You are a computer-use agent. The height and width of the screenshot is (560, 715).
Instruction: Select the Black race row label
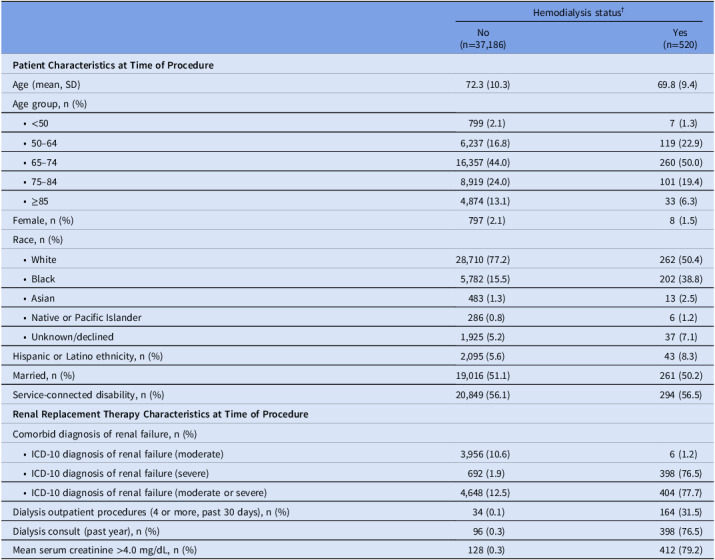(43, 279)
